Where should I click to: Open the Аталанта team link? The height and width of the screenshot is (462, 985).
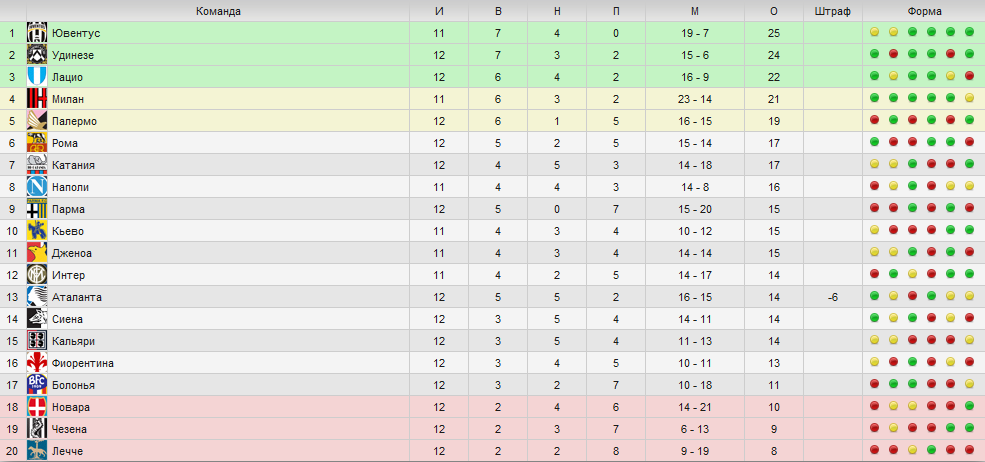(77, 297)
